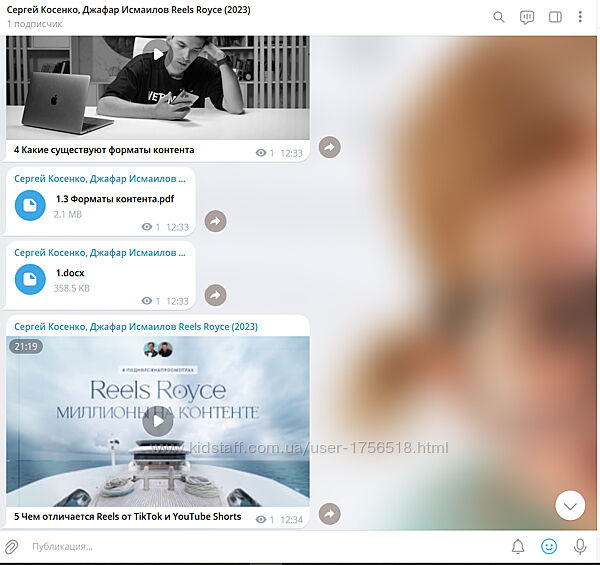Image resolution: width=600 pixels, height=565 pixels.
Task: Forward the '1.3 Форматы контента.pdf' message
Action: click(x=215, y=221)
